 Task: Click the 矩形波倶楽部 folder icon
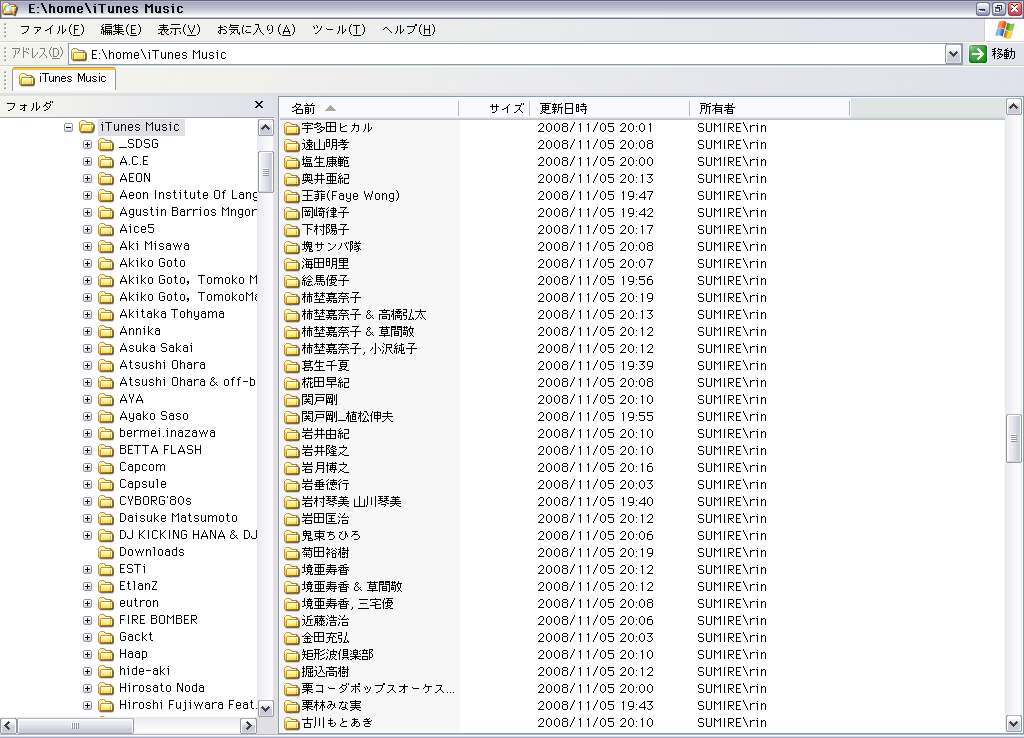coord(292,655)
